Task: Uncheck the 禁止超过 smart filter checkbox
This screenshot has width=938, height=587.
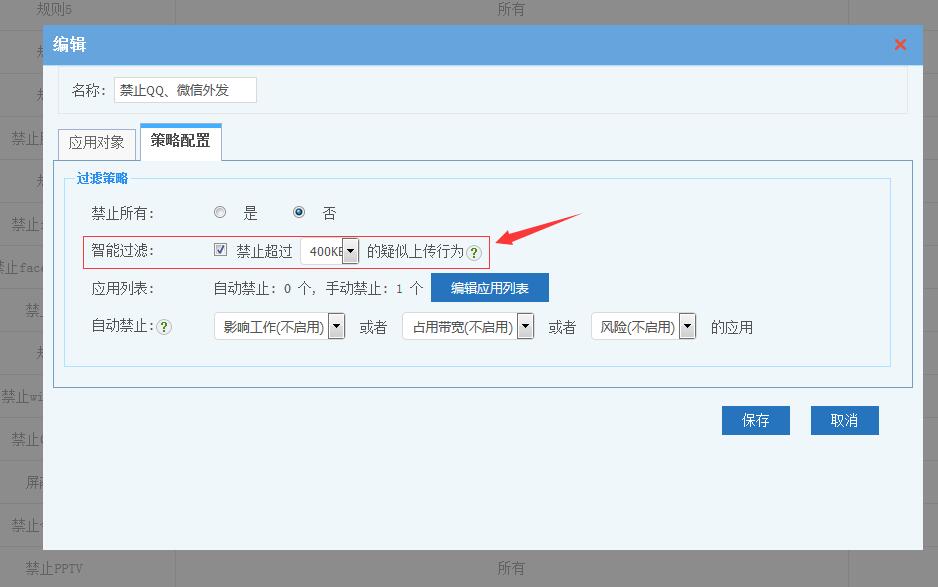Action: click(x=220, y=250)
